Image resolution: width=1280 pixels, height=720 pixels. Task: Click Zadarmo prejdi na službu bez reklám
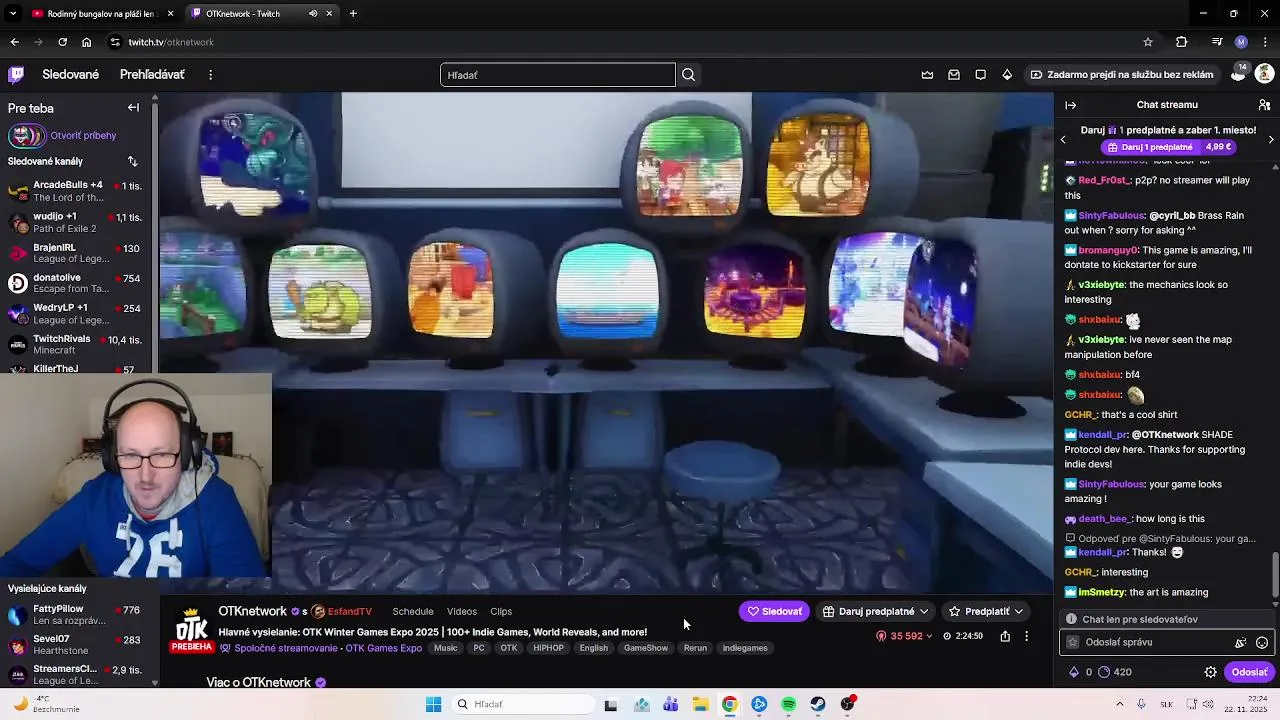[1122, 74]
